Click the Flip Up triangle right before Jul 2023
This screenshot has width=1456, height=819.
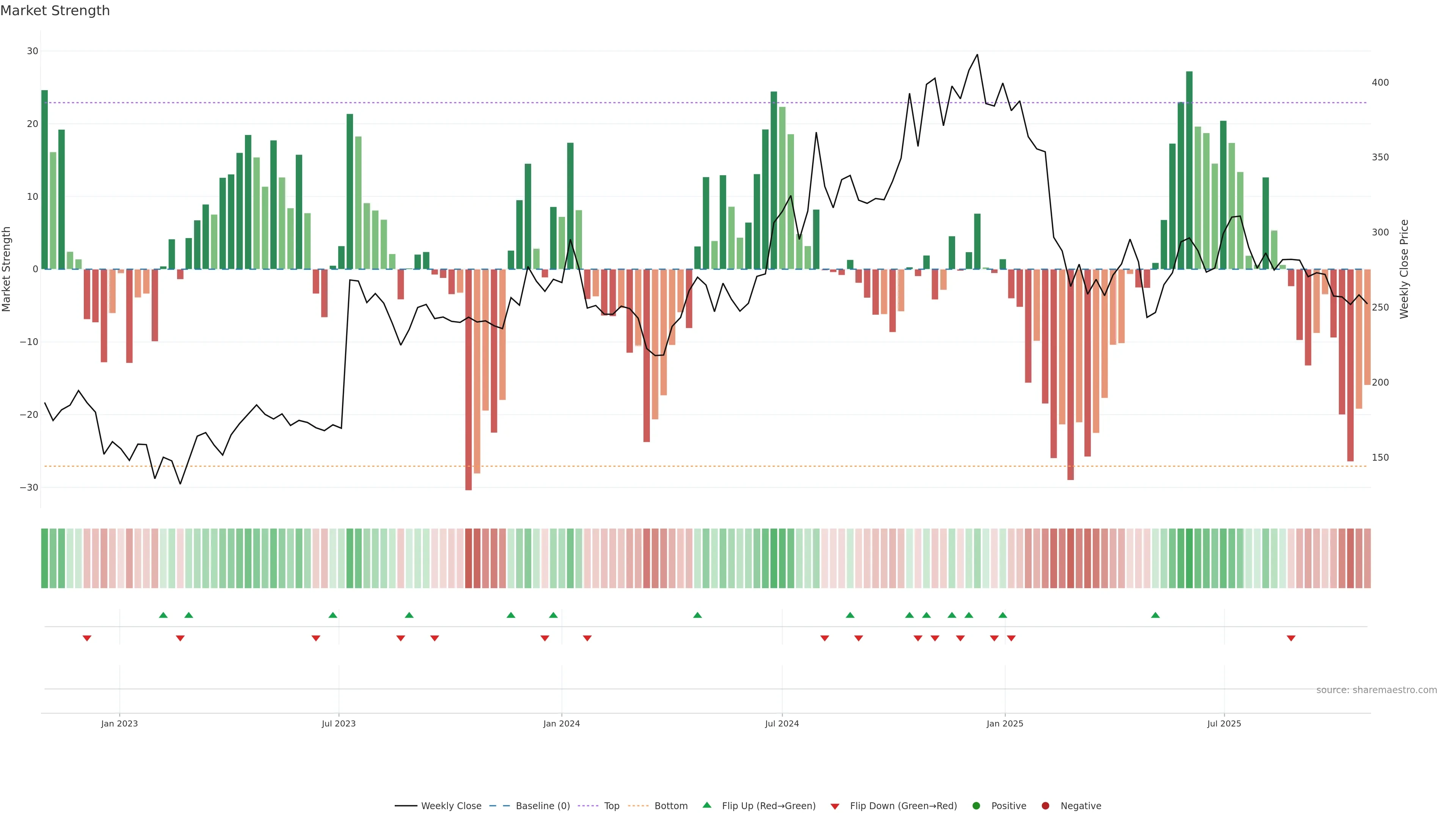point(333,615)
